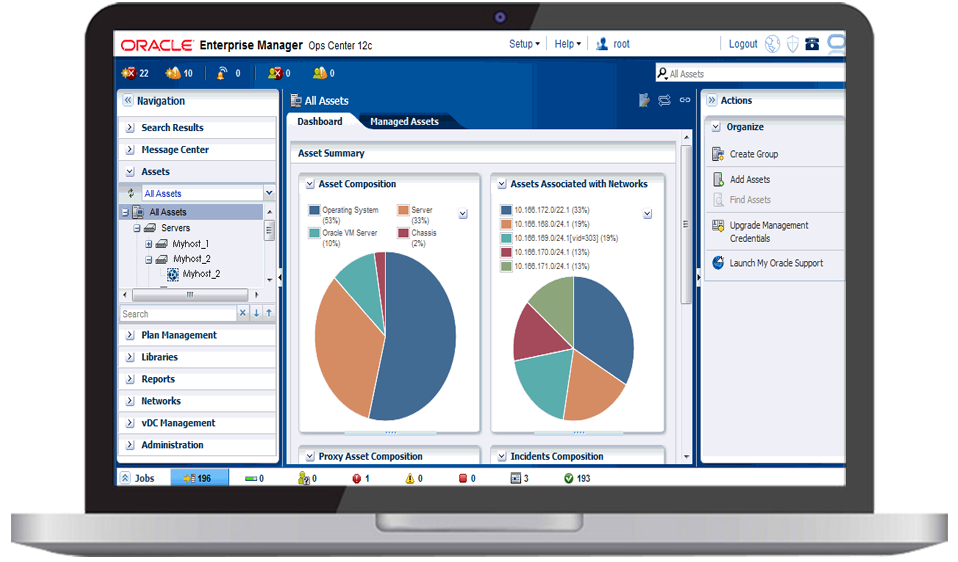
Task: Click the refresh arrows icon in All Assets header
Action: (x=664, y=100)
